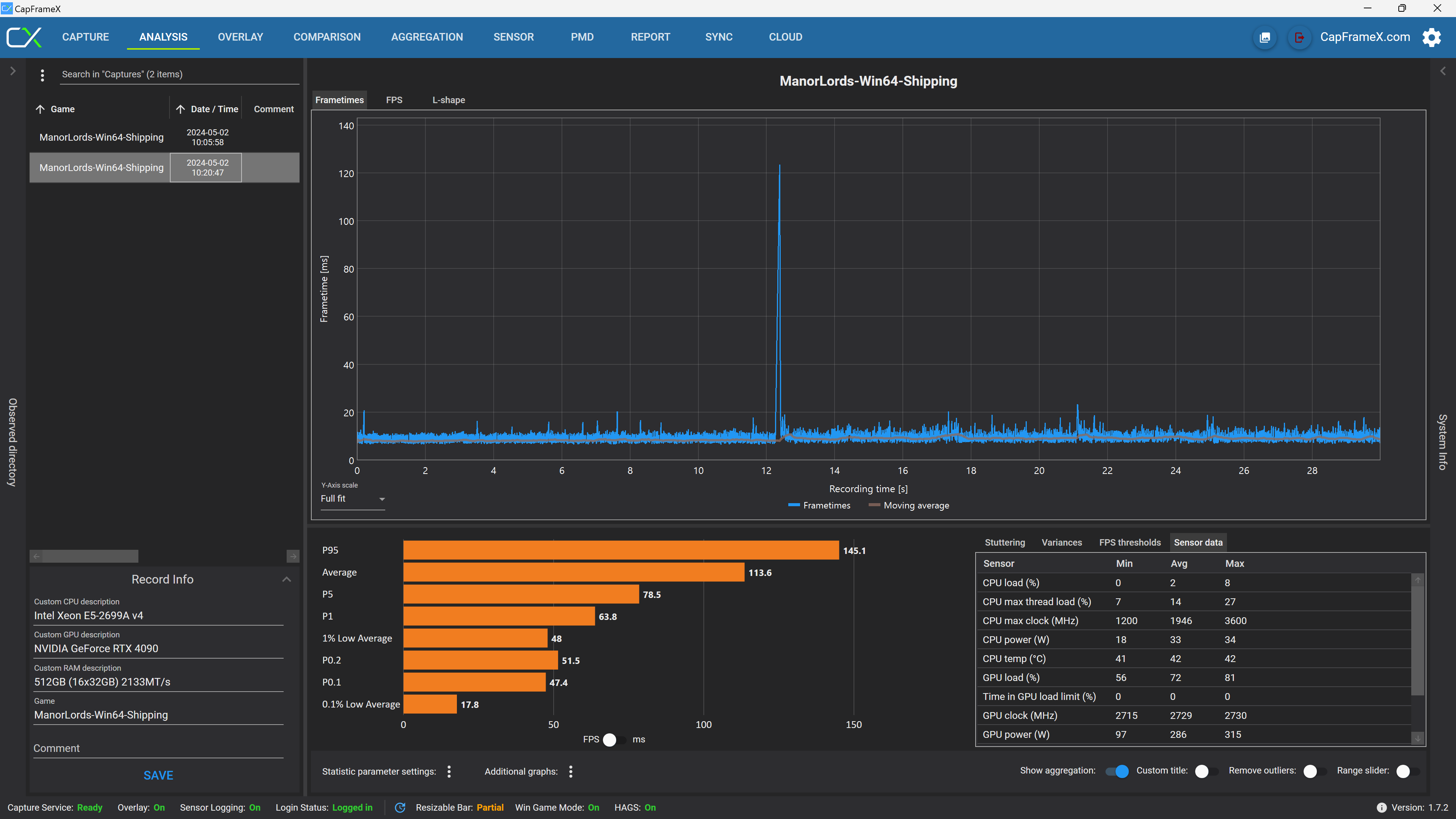
Task: Click the CapFrameX logo icon
Action: pos(24,37)
